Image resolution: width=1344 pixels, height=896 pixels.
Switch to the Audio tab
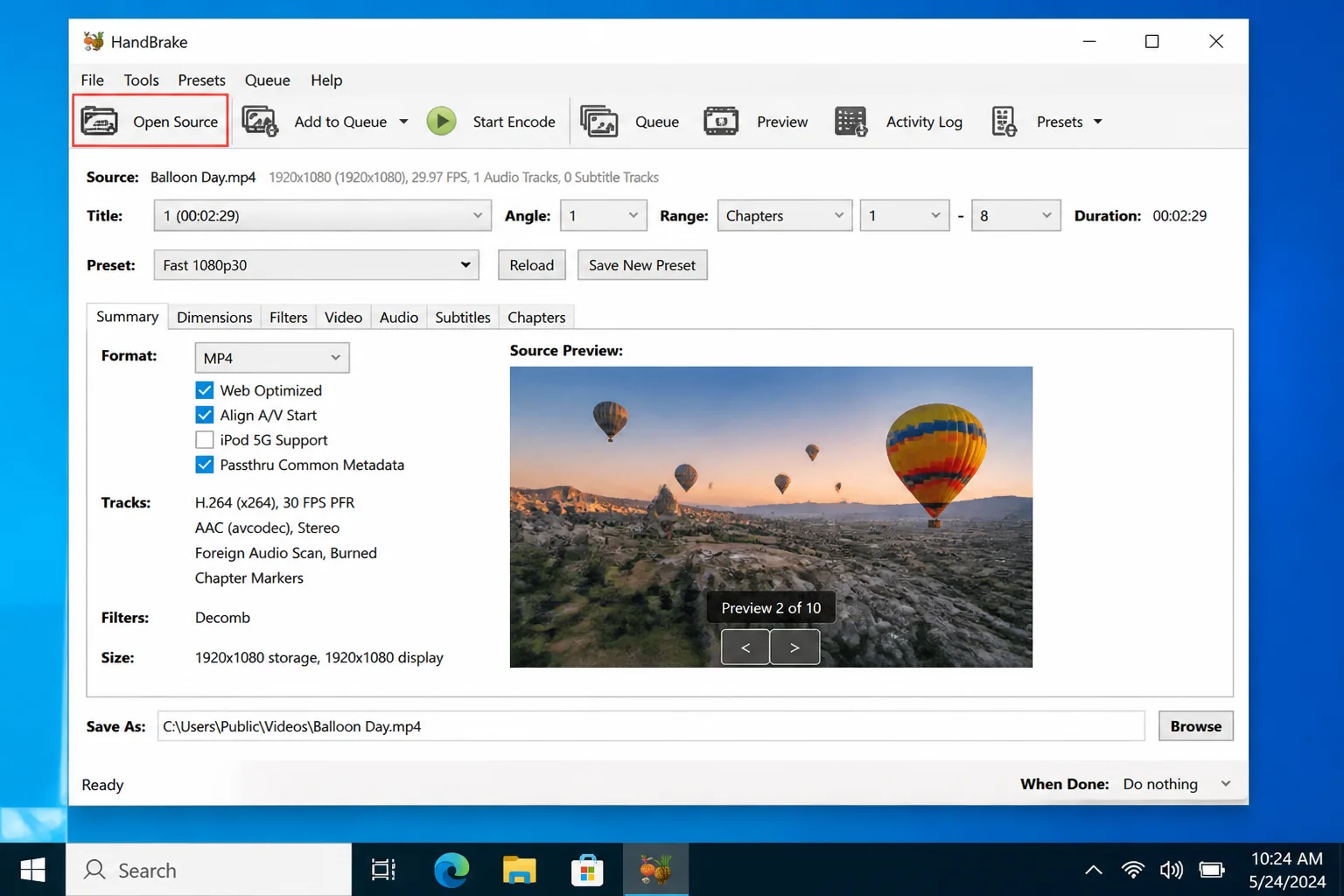(398, 317)
